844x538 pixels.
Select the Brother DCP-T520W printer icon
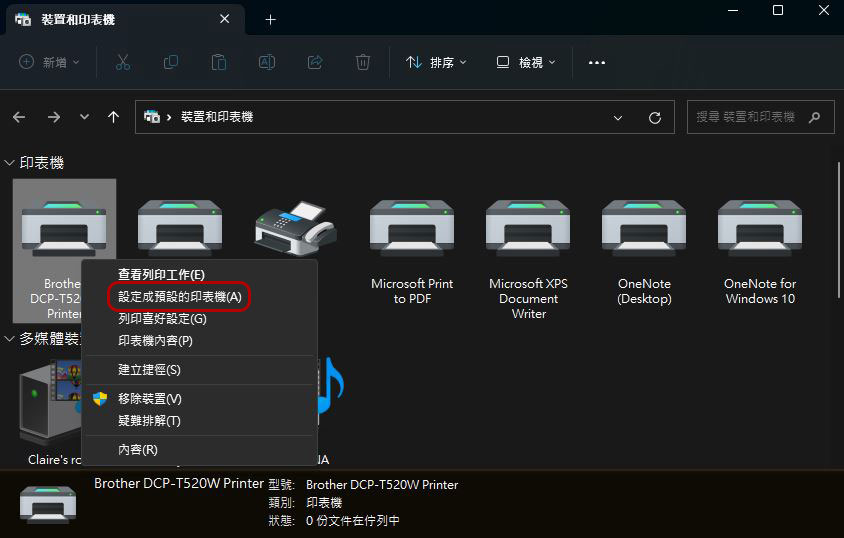[x=64, y=228]
